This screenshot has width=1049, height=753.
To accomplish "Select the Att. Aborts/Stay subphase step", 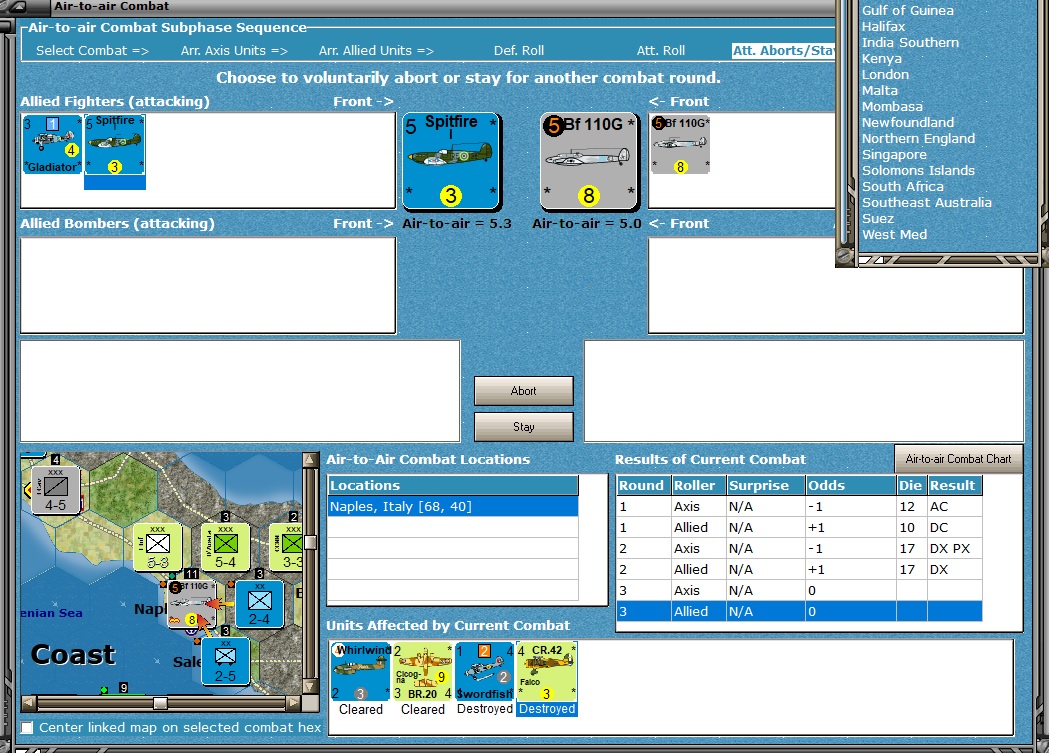I will point(783,51).
